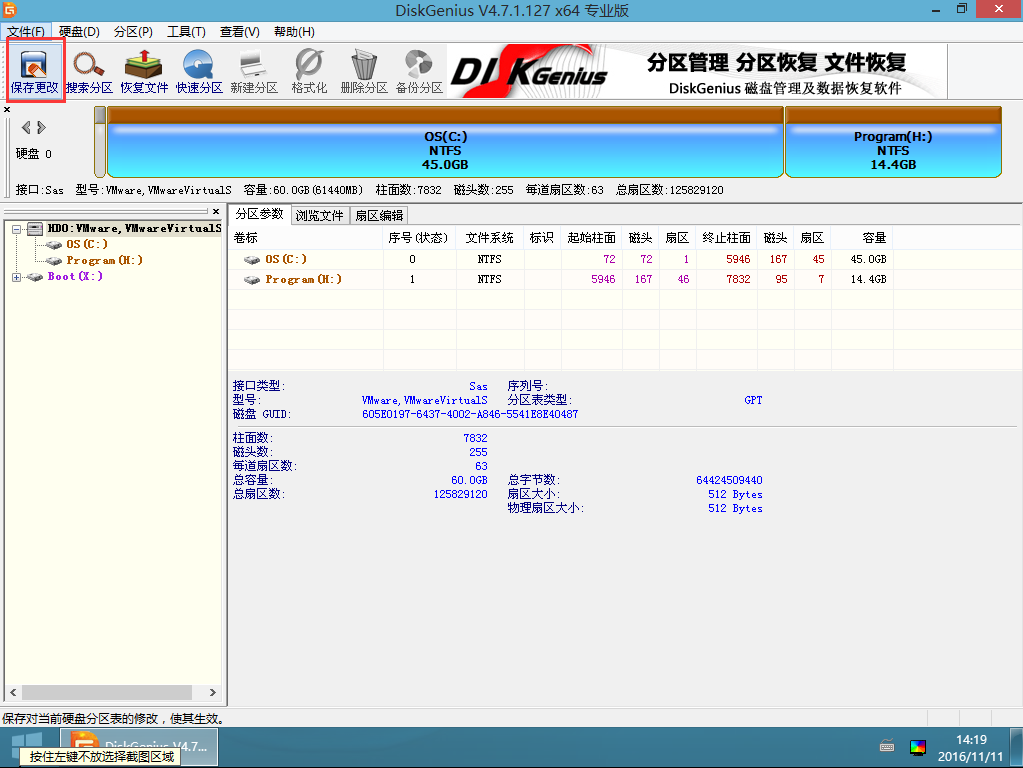Viewport: 1023px width, 768px height.
Task: Click the GPT partition table type value
Action: point(753,401)
